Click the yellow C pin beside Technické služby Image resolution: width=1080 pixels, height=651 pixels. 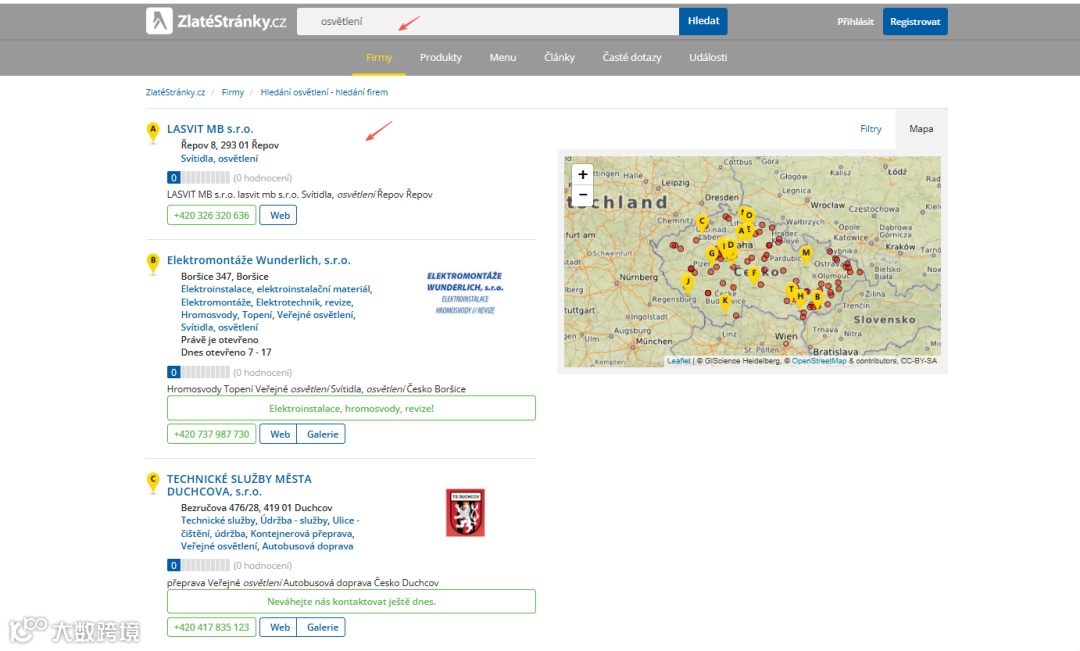(x=153, y=482)
